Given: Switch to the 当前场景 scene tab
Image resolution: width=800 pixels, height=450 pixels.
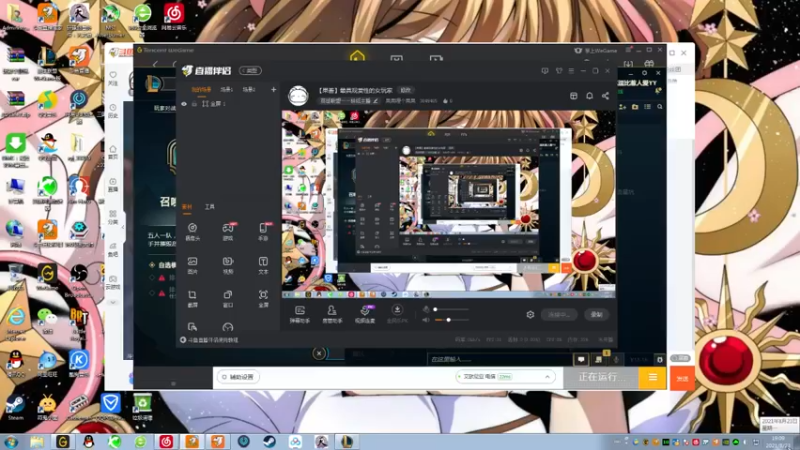Looking at the screenshot, I should click(201, 90).
